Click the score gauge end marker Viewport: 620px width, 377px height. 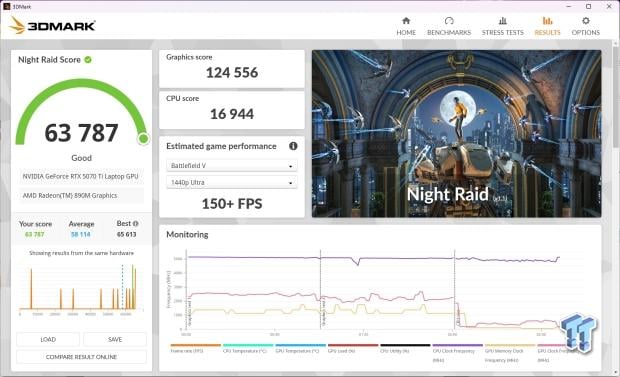pyautogui.click(x=144, y=138)
